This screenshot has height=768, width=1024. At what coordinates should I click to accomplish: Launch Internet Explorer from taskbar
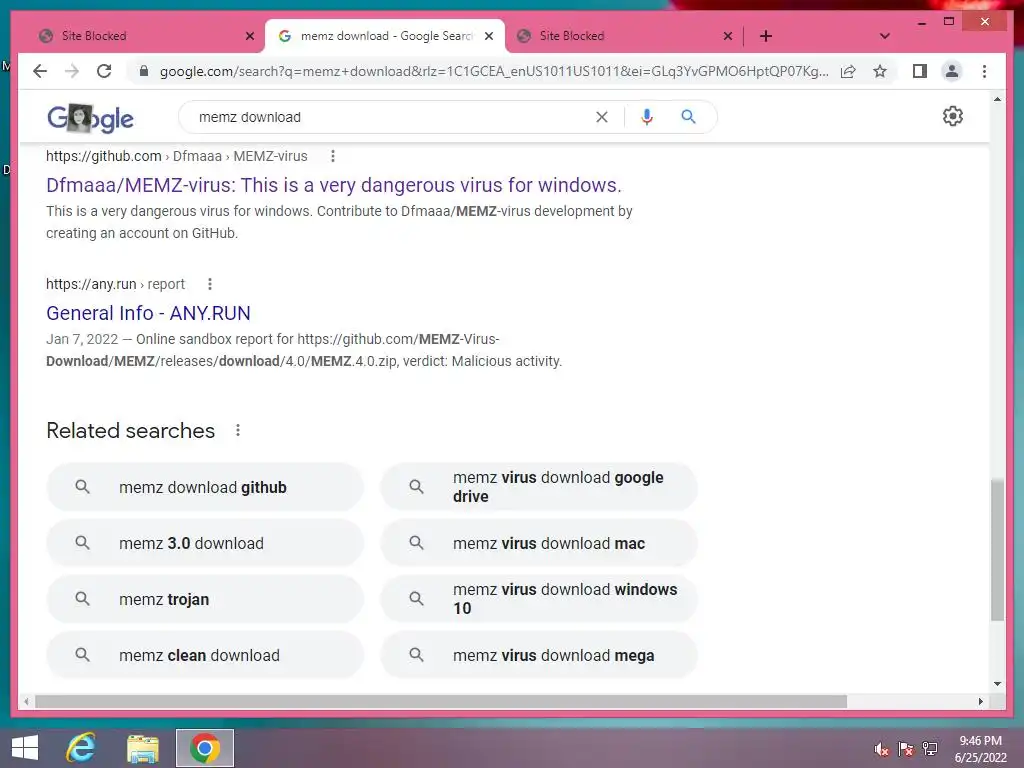pyautogui.click(x=81, y=748)
